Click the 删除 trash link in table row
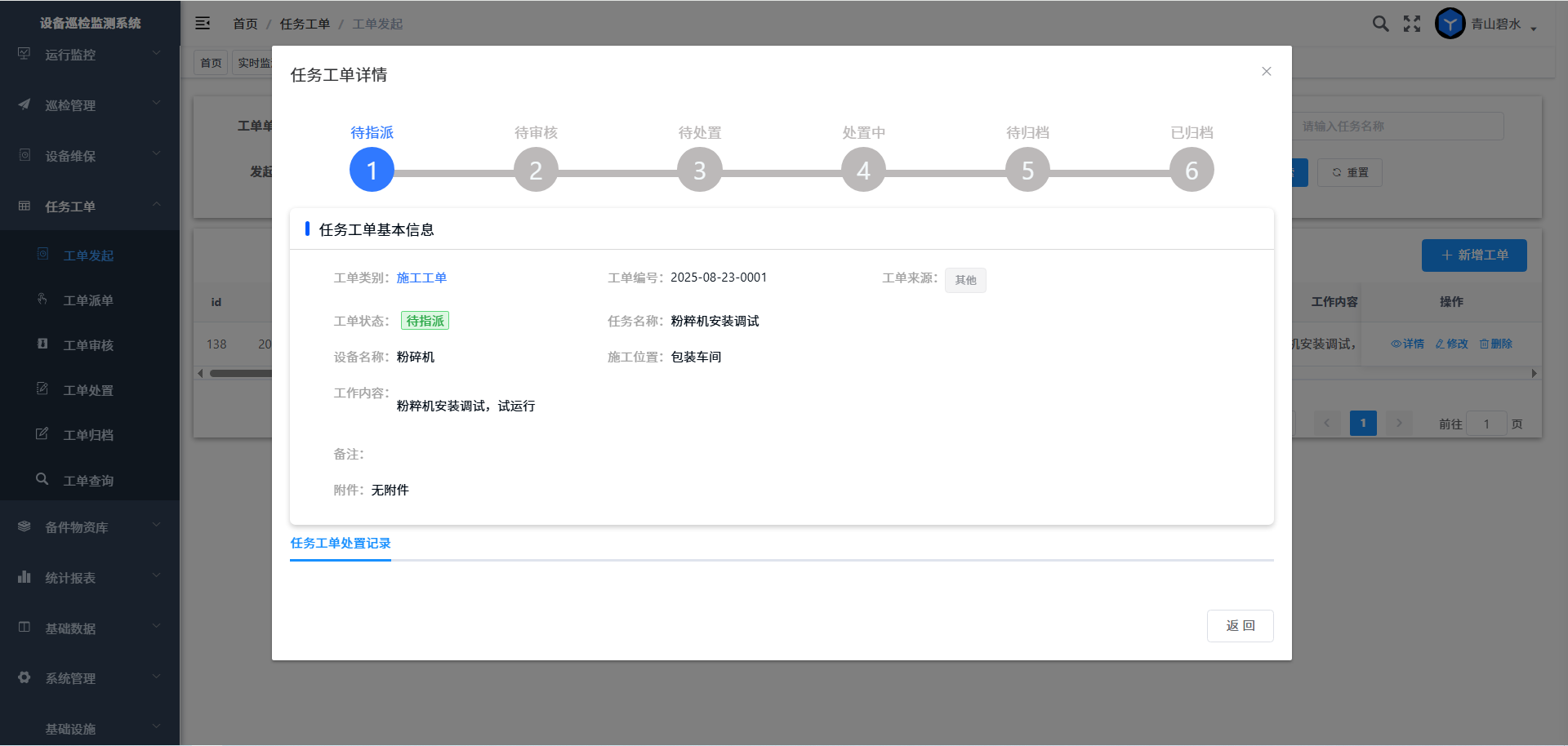The width and height of the screenshot is (1568, 746). pyautogui.click(x=1495, y=344)
